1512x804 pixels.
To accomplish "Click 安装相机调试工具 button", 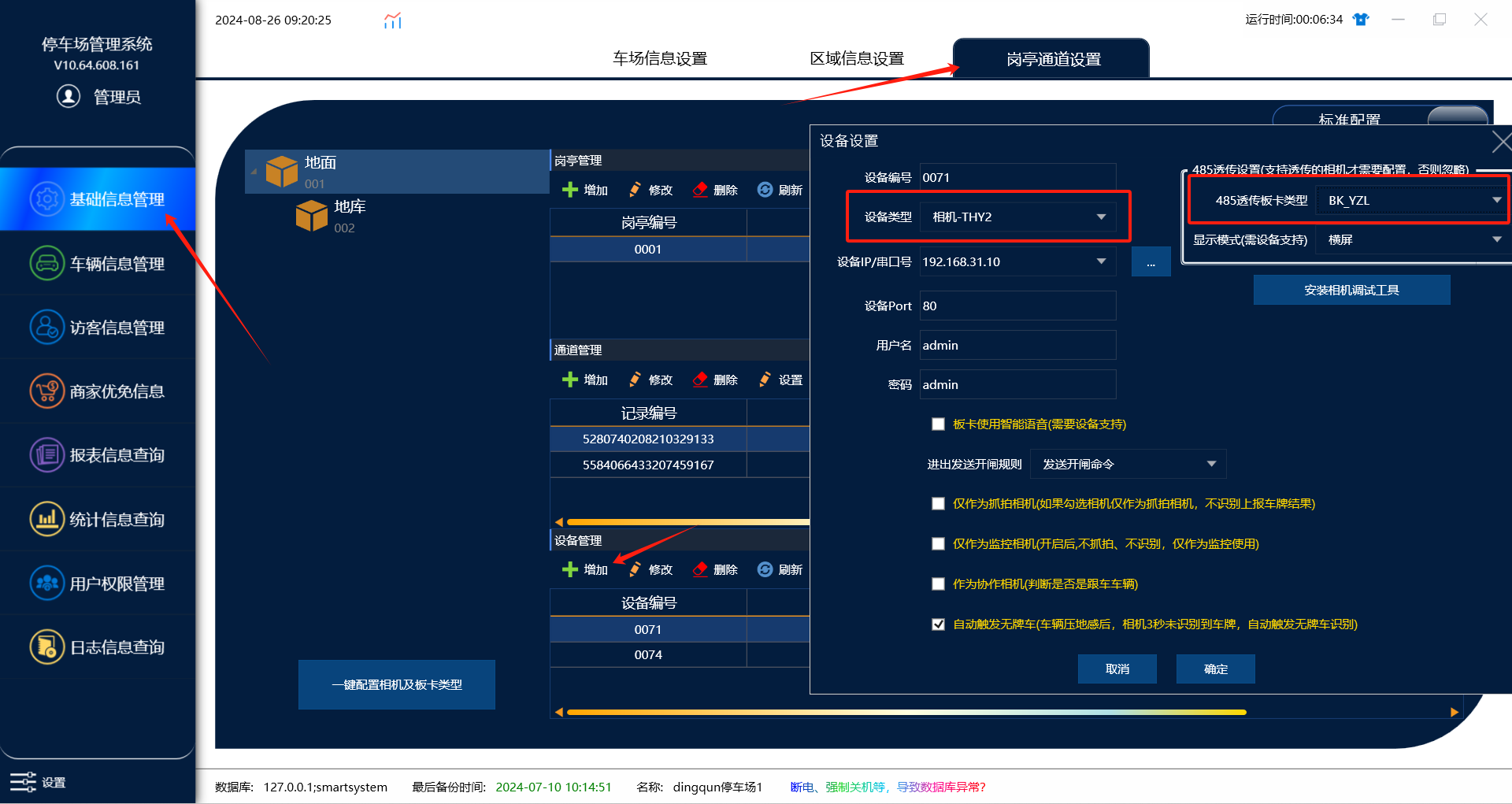I will [x=1351, y=290].
